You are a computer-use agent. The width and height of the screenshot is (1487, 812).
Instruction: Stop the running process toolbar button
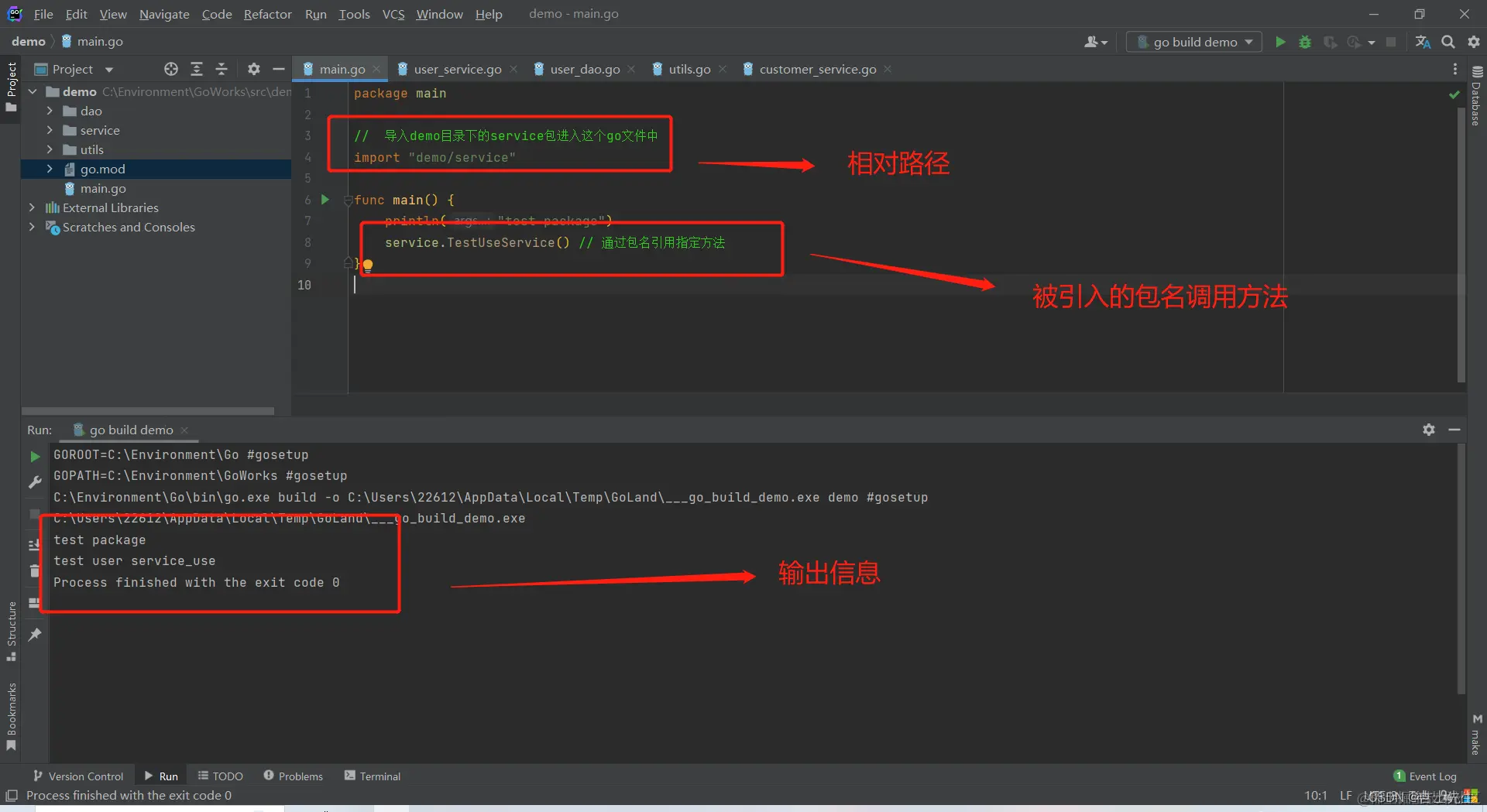click(1391, 42)
